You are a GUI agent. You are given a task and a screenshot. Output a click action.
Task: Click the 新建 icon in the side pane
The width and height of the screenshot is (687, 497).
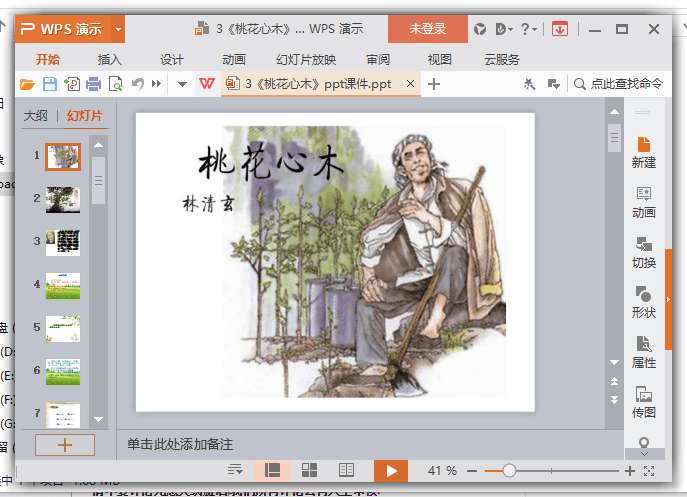pyautogui.click(x=644, y=153)
